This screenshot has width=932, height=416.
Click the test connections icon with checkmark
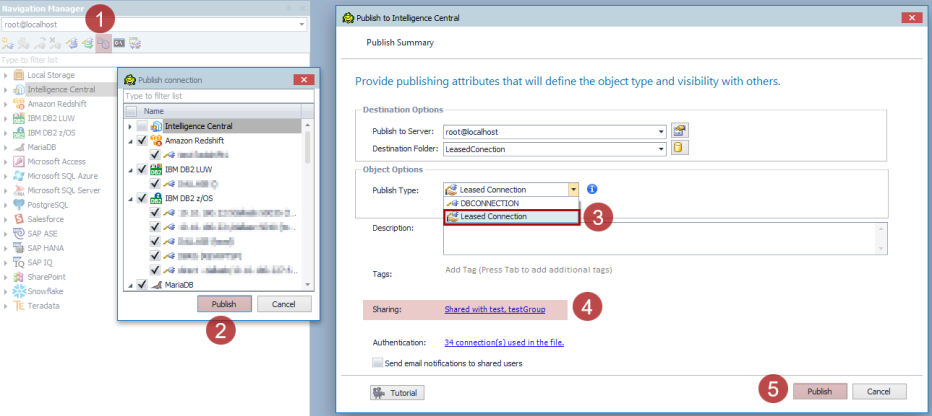click(135, 43)
